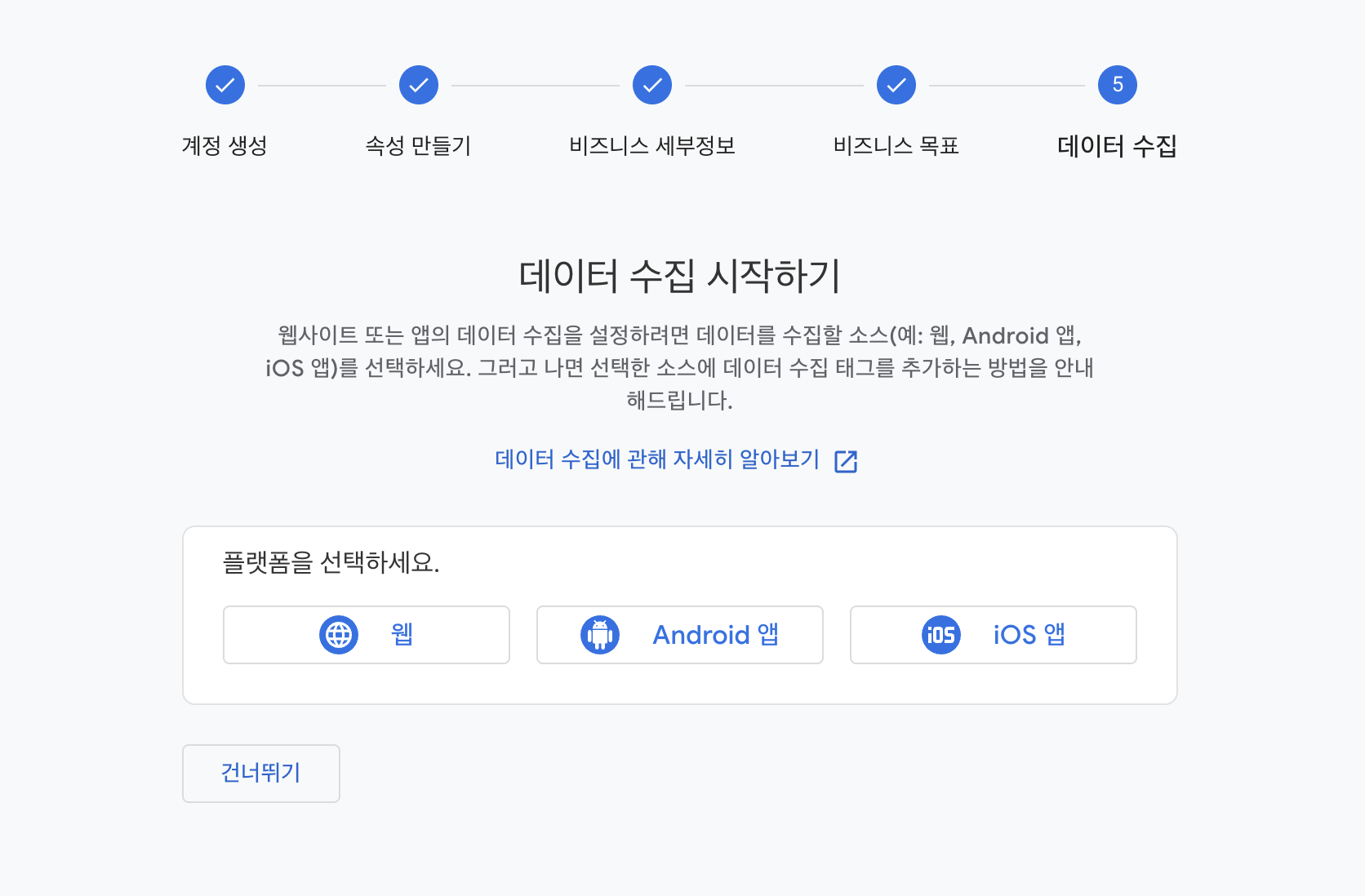1365x896 pixels.
Task: Click the checkmark circle above 비즈니스 목표
Action: 896,85
